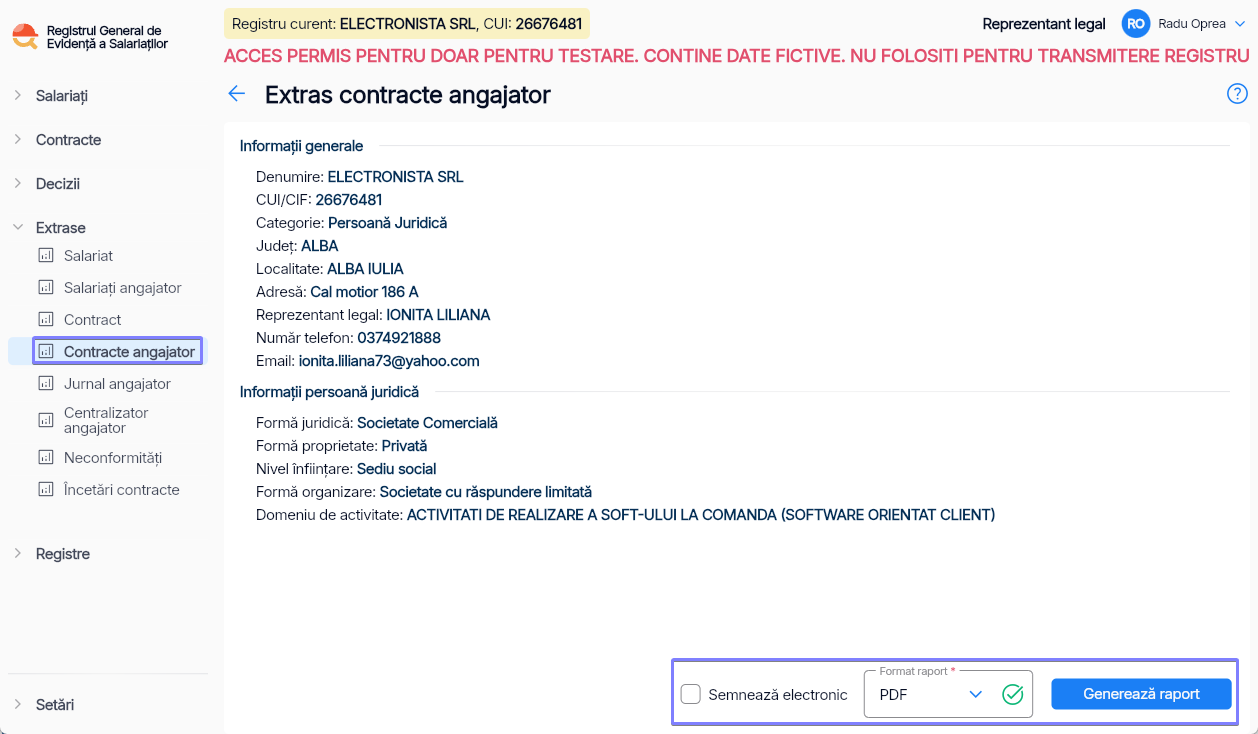Click the report icon beside Centralizator angajator

45,420
